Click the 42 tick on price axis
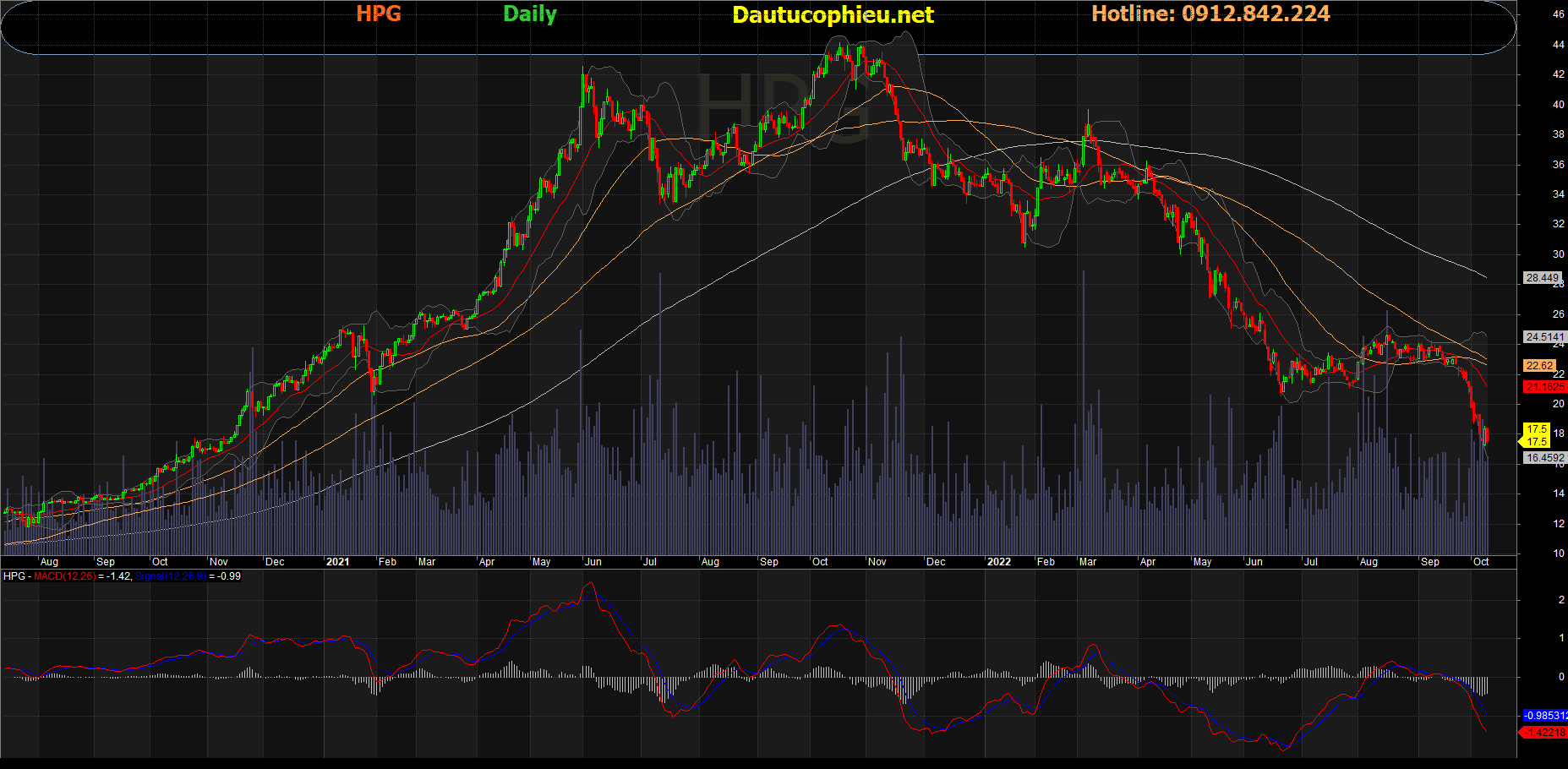1568x769 pixels. point(1559,74)
